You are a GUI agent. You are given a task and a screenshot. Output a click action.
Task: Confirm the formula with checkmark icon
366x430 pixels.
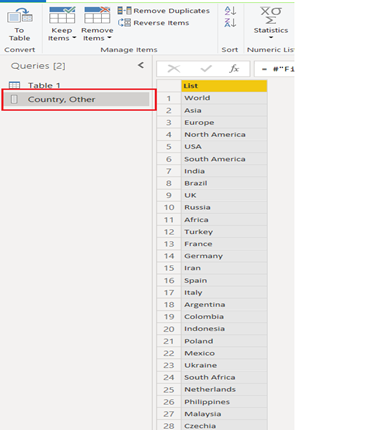coord(206,69)
